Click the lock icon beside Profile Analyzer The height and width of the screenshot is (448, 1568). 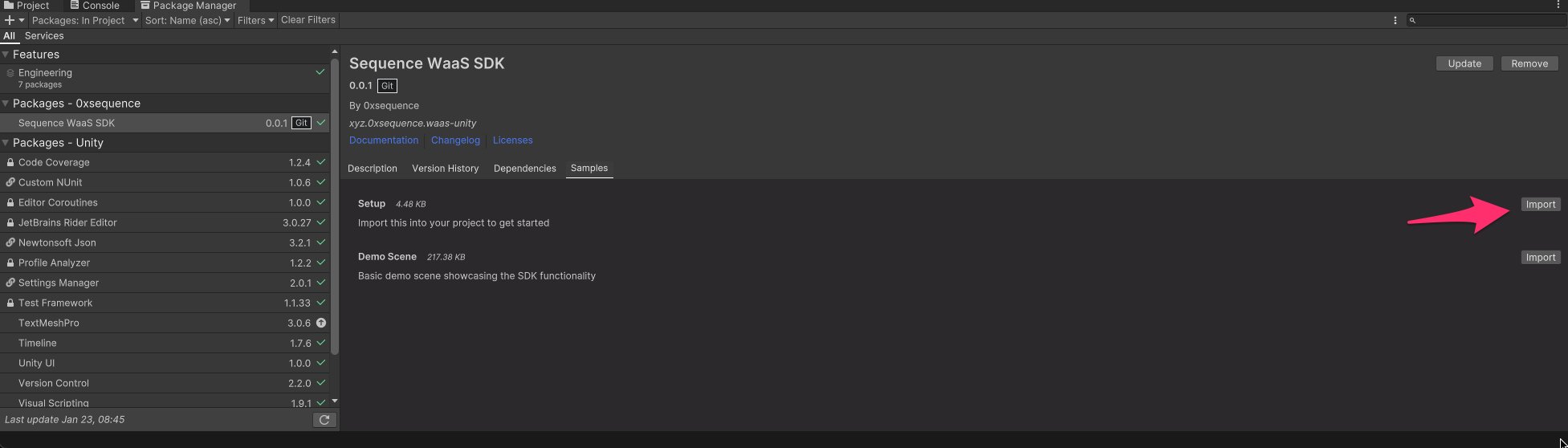pyautogui.click(x=10, y=263)
